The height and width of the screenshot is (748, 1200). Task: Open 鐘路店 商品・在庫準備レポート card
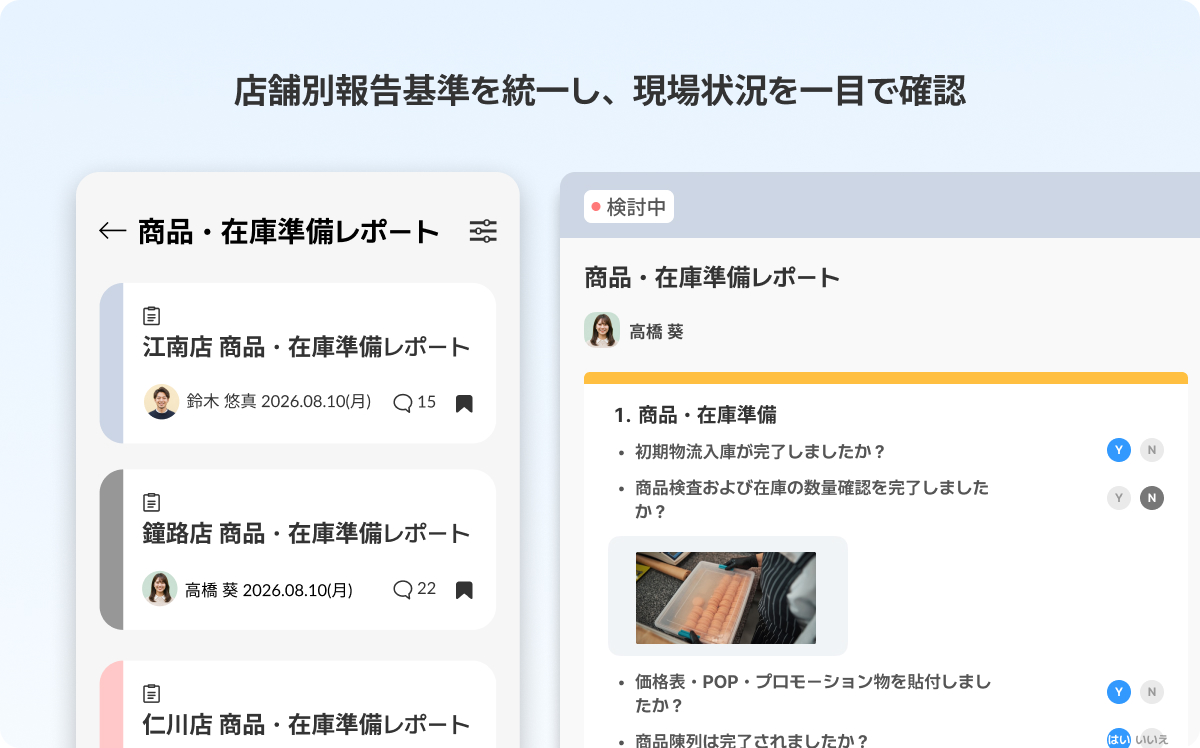(x=298, y=549)
